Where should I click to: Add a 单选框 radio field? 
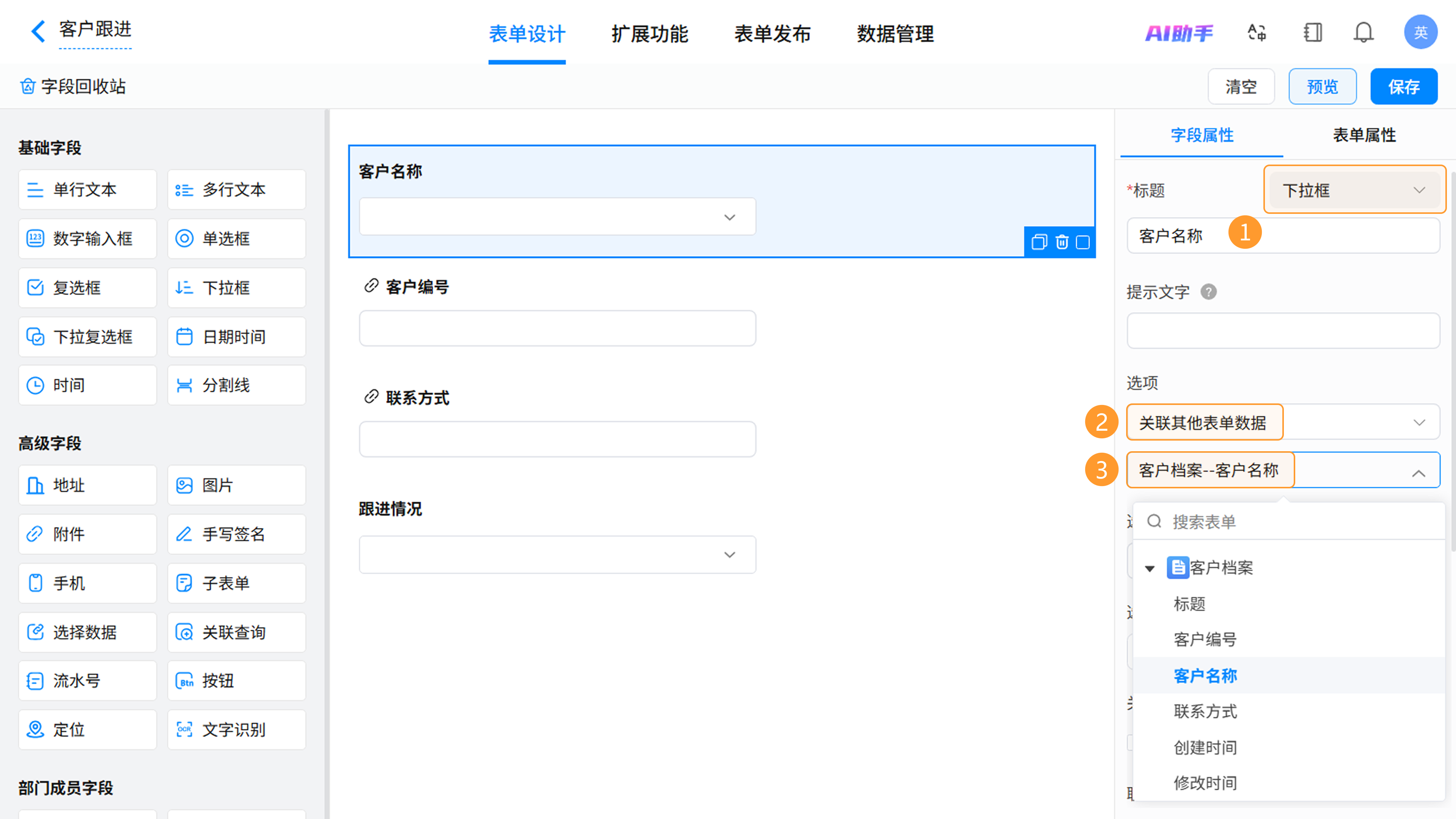click(x=236, y=238)
